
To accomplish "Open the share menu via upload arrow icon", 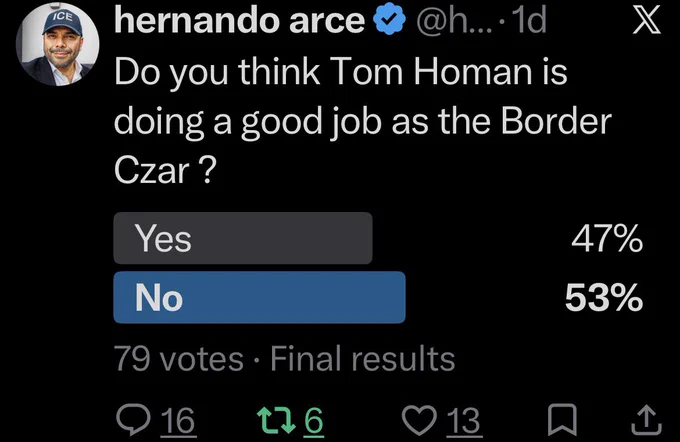I will coord(646,419).
